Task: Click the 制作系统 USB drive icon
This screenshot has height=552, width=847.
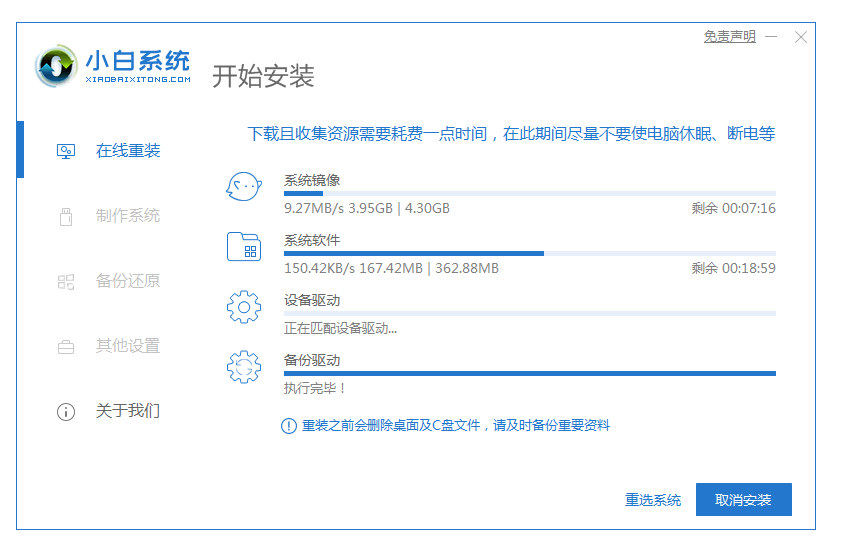Action: click(x=66, y=216)
